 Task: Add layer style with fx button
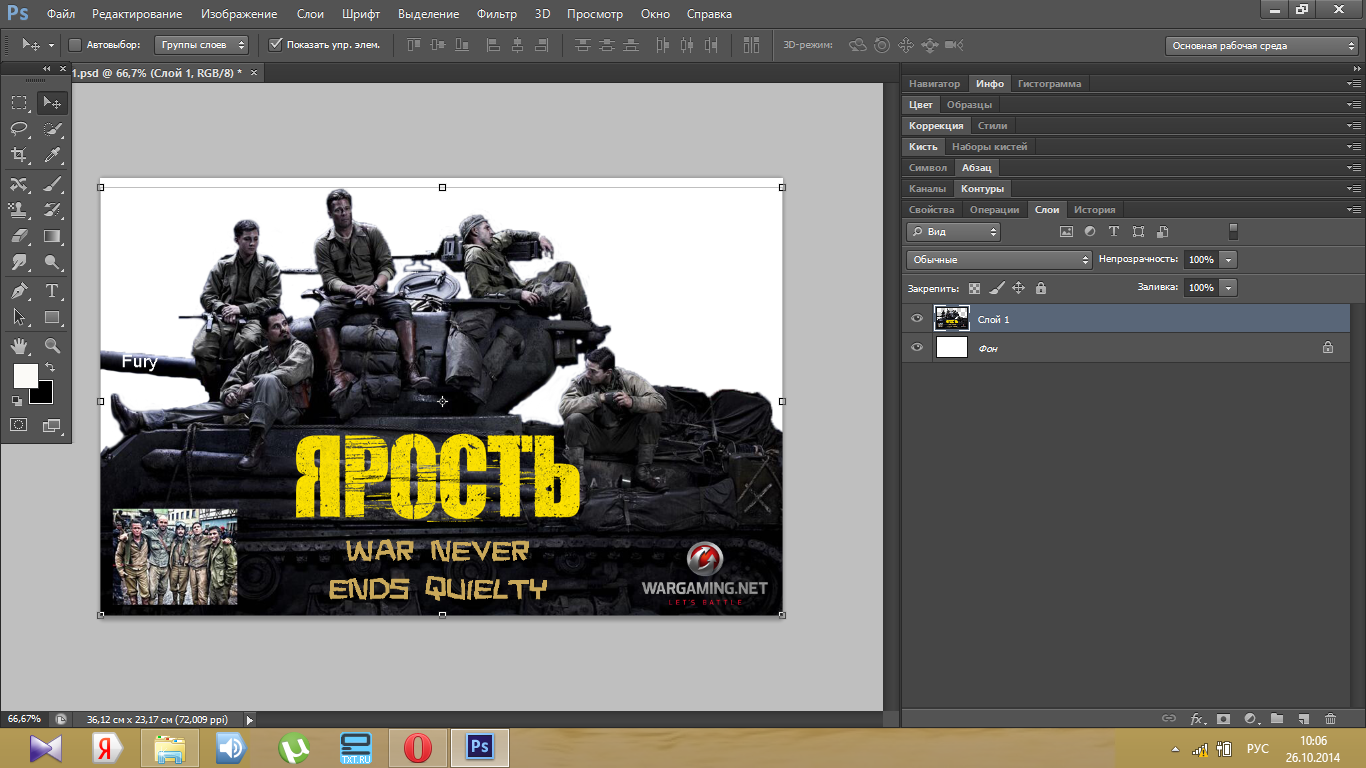[1197, 719]
